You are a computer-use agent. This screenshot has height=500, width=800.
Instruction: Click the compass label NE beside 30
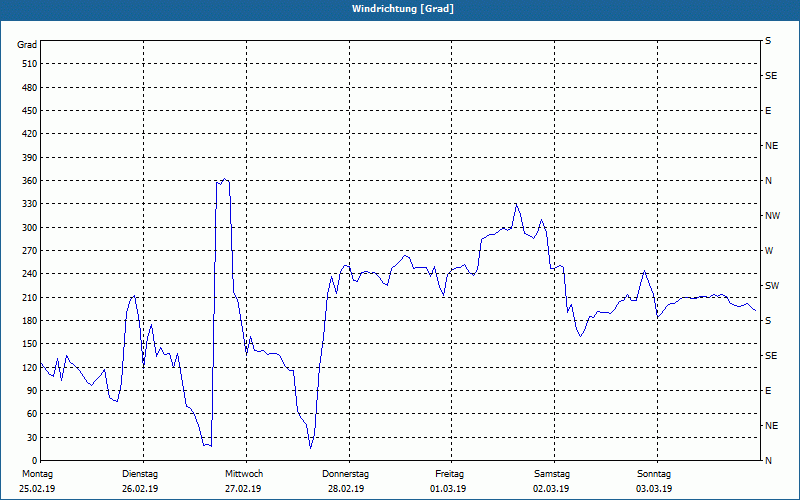tap(771, 426)
